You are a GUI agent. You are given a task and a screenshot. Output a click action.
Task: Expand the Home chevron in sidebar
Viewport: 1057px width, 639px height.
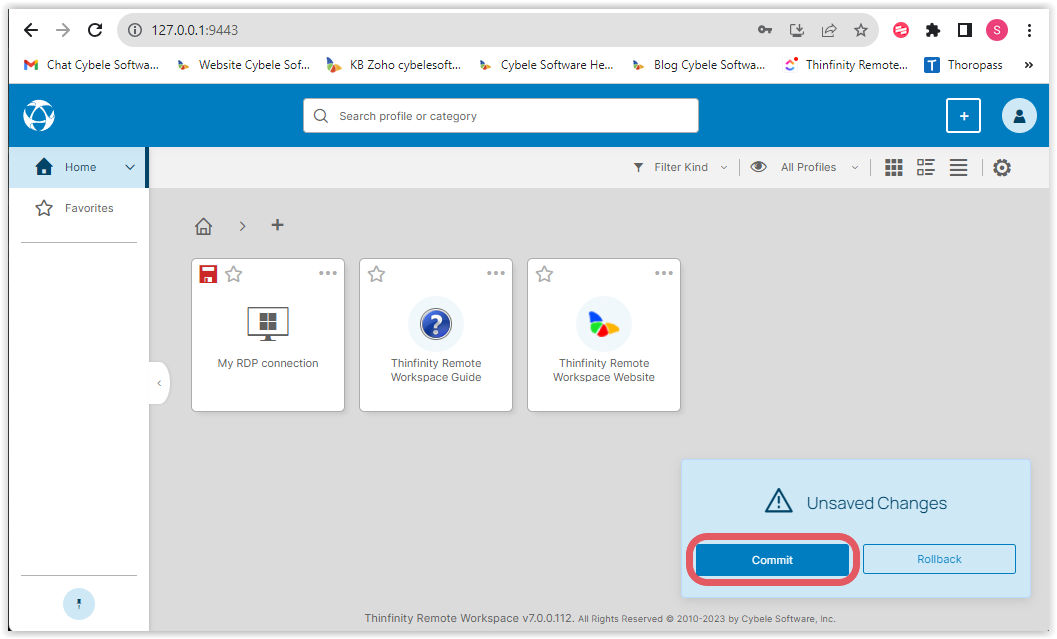click(129, 167)
